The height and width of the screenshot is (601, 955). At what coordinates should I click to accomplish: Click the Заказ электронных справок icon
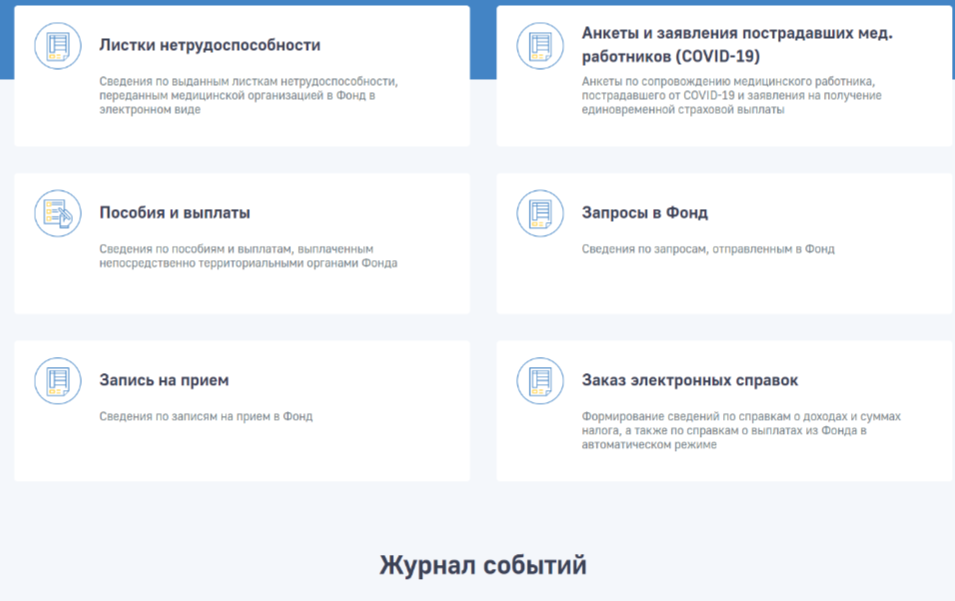540,381
